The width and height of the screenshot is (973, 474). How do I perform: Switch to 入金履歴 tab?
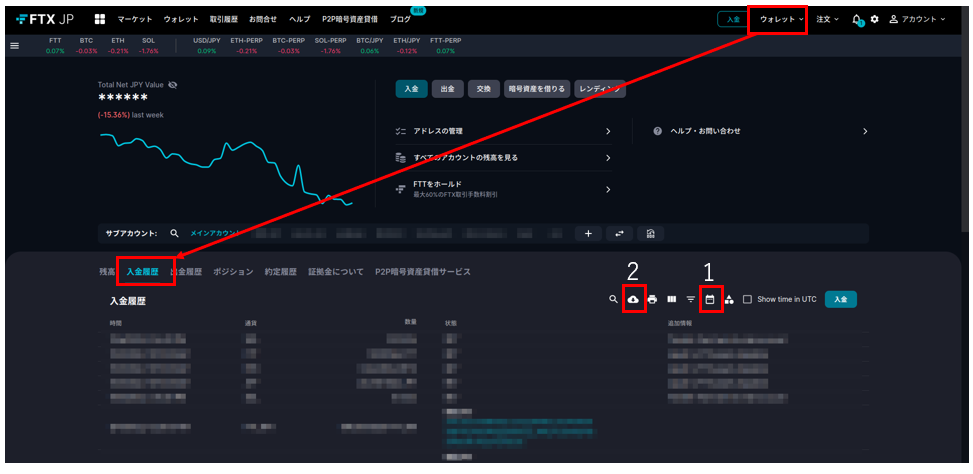tap(143, 272)
